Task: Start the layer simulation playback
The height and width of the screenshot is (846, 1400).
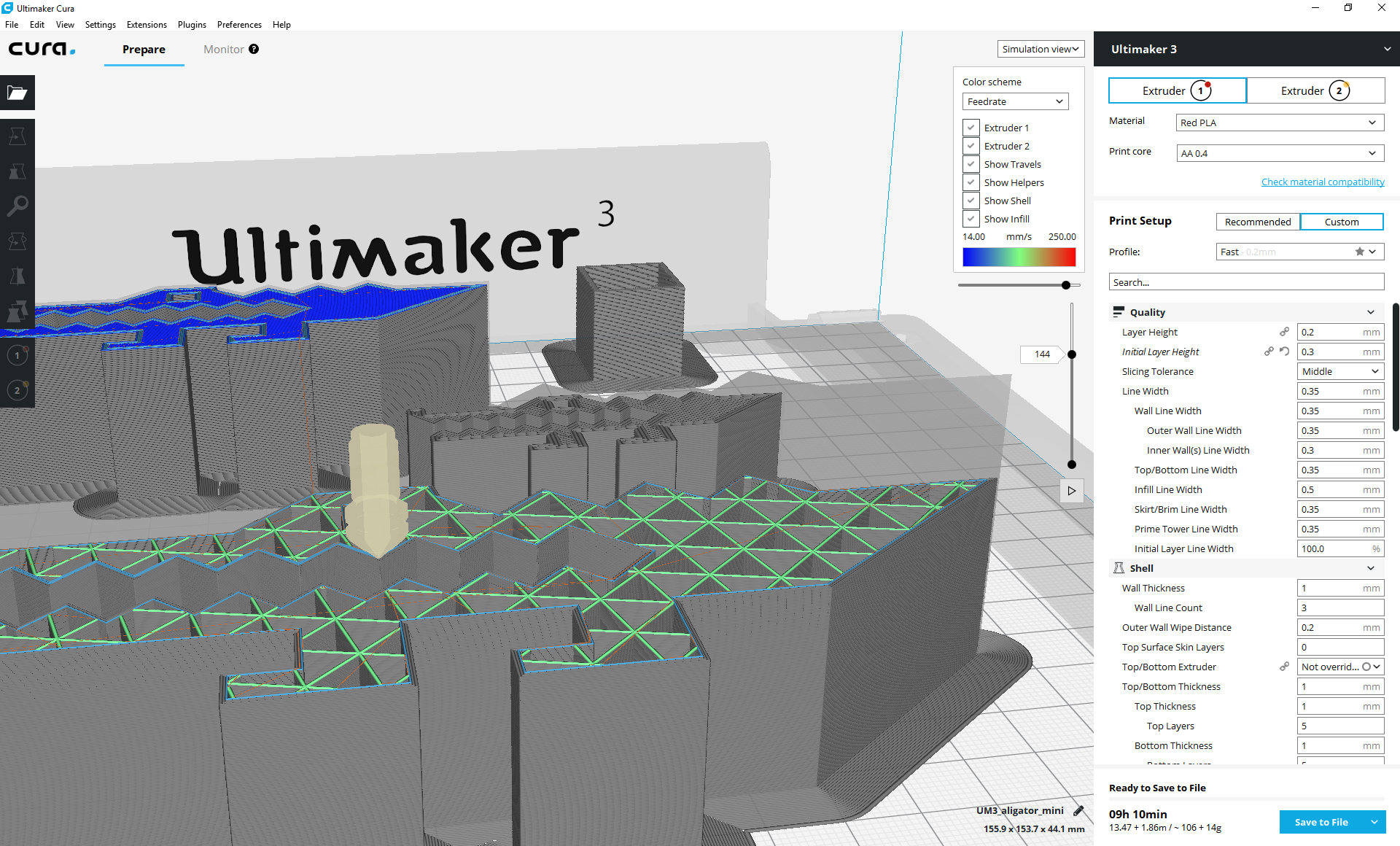Action: (1072, 490)
